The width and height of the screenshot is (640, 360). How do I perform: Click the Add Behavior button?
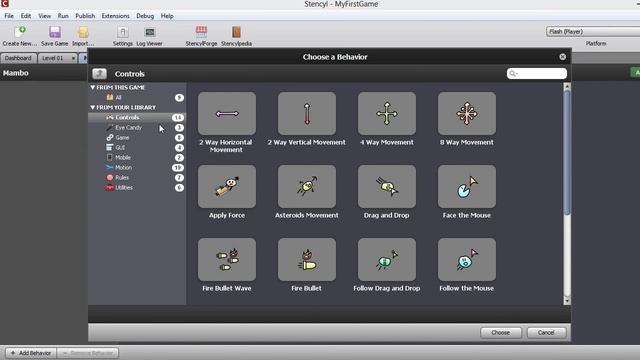[31, 353]
